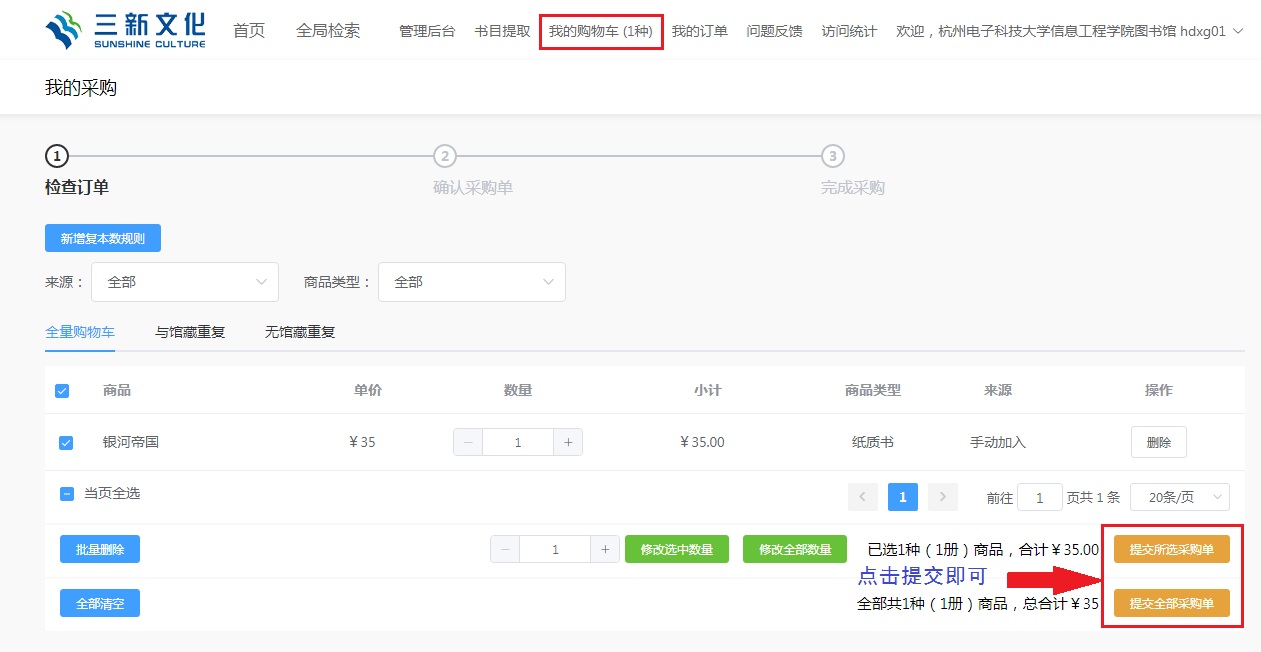Open 我的订单 in the top menu

[699, 31]
